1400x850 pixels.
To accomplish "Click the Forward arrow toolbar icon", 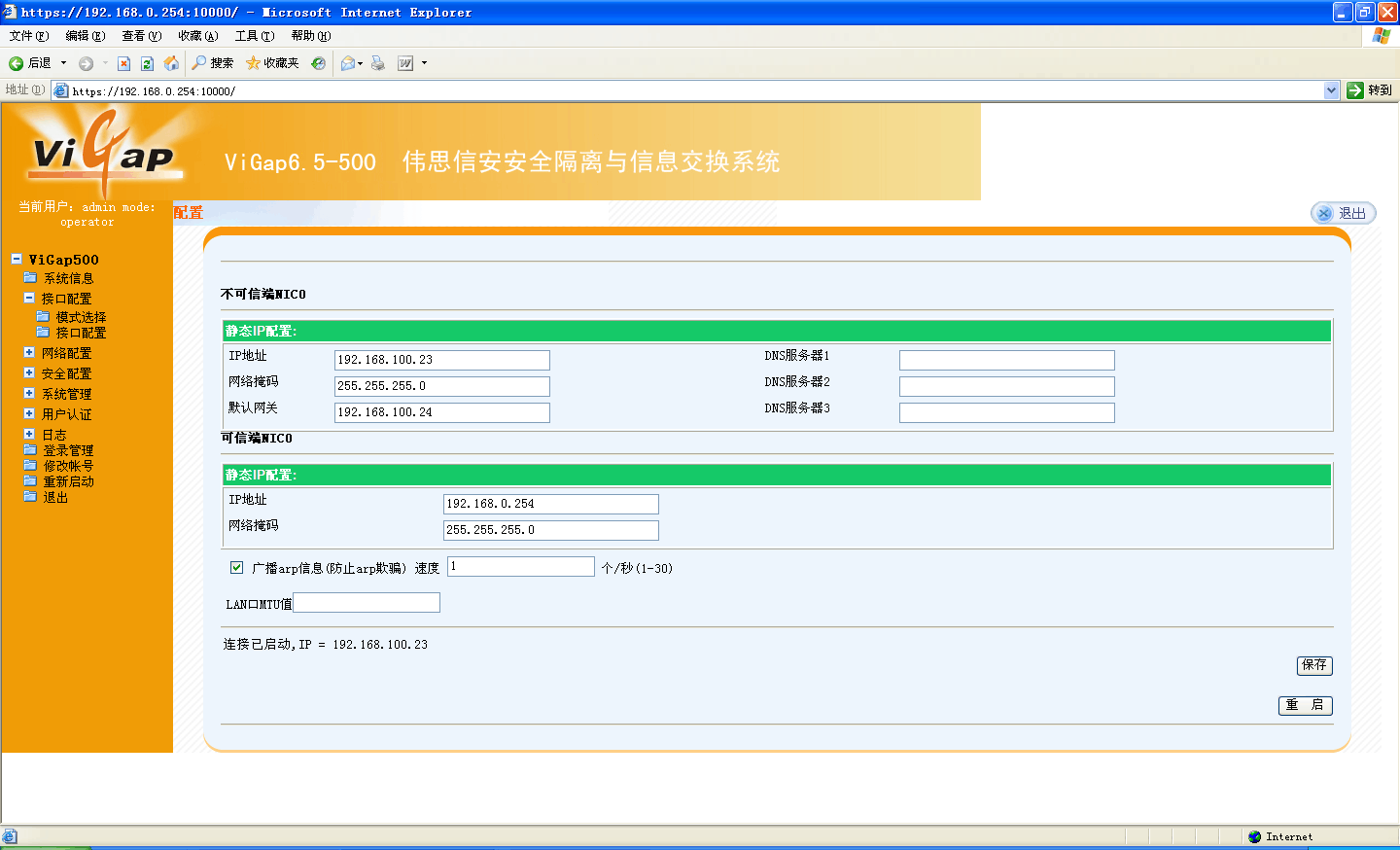I will [x=87, y=63].
